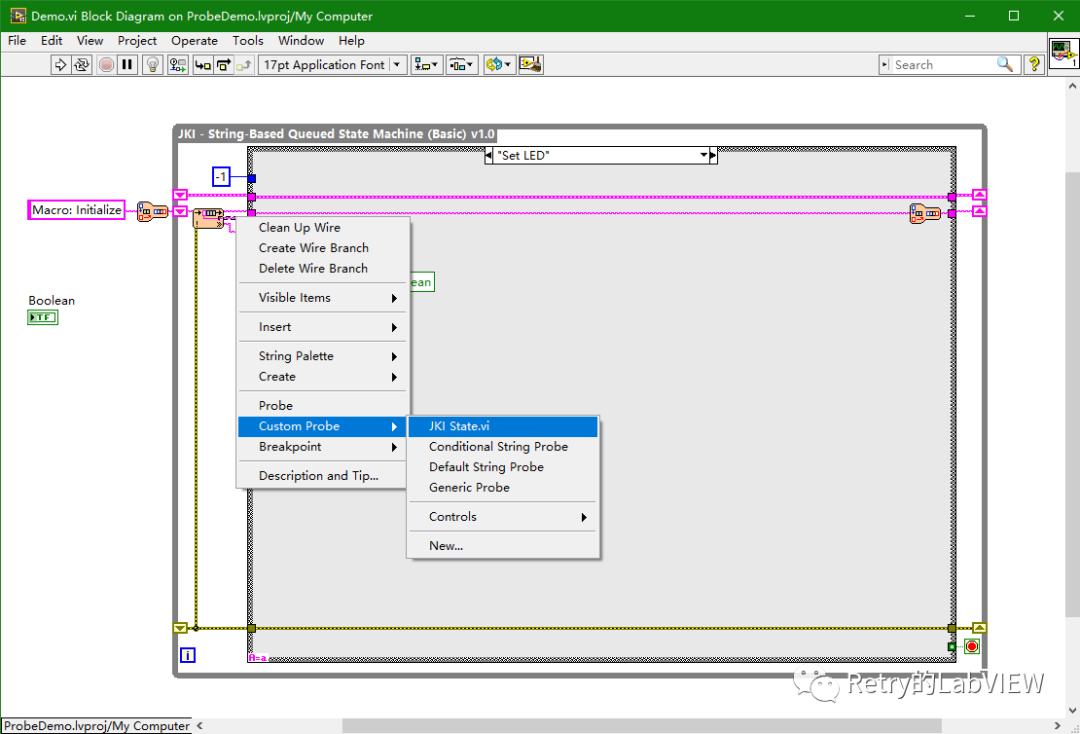Screen dimensions: 1080x734
Task: Open the View menu
Action: click(90, 41)
